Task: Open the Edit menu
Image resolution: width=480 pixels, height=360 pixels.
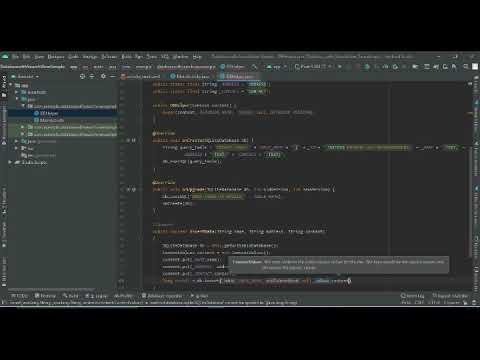Action: pos(26,57)
